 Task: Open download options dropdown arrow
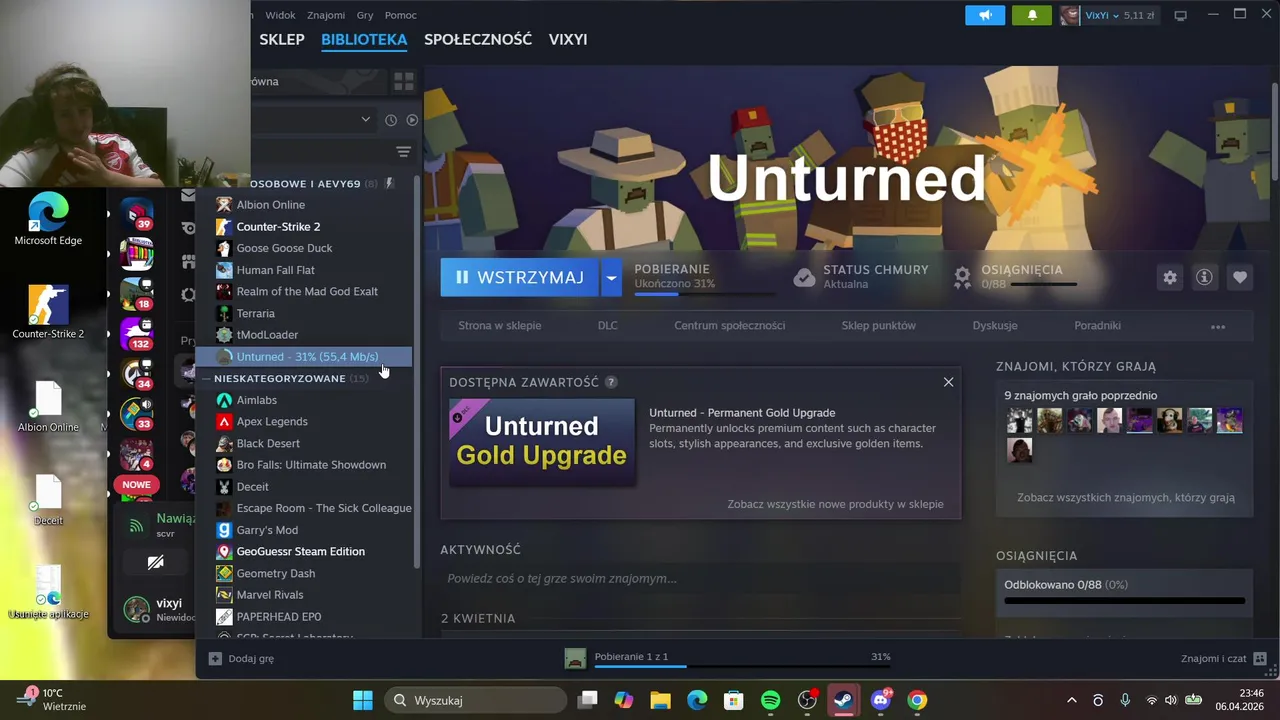(611, 277)
